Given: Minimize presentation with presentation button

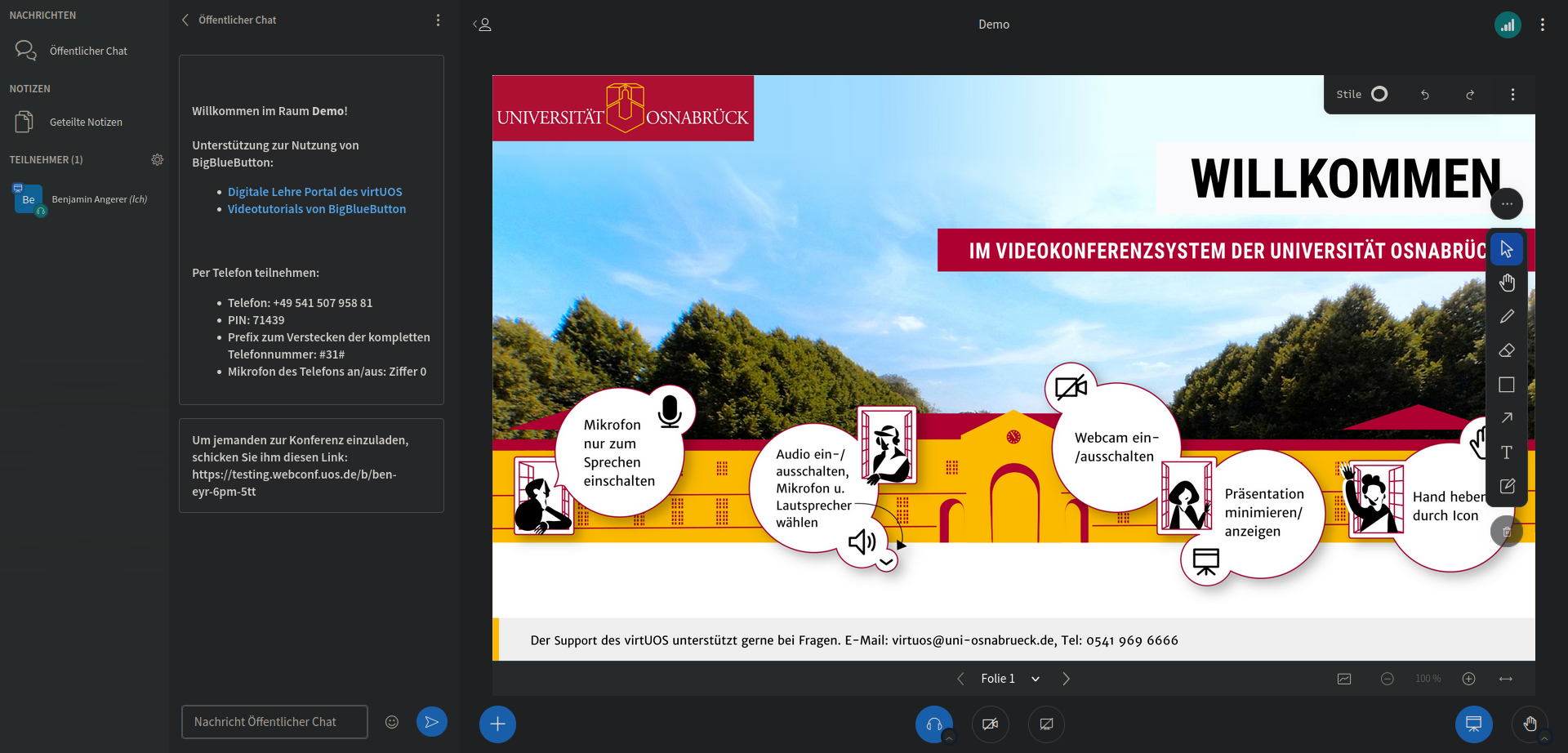Looking at the screenshot, I should [x=1473, y=724].
